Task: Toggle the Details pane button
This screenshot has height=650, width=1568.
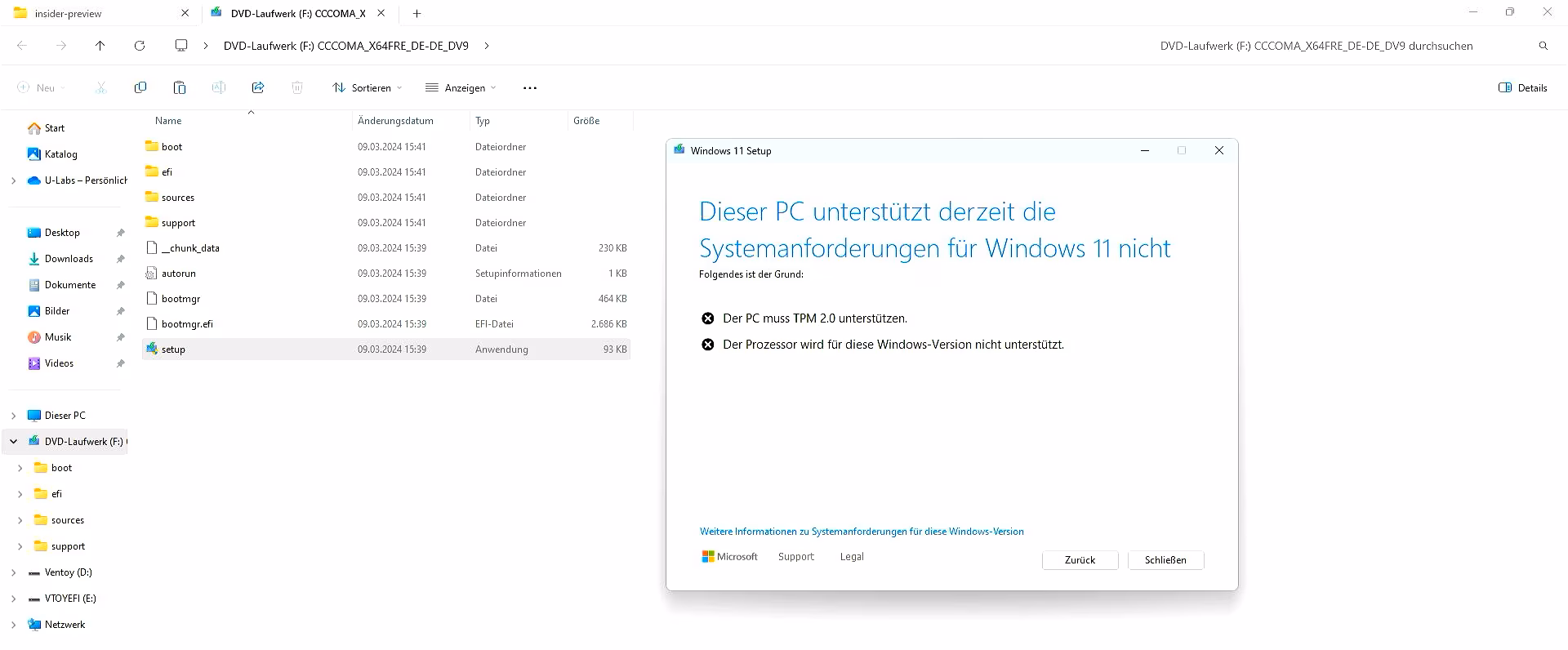Action: [x=1523, y=87]
